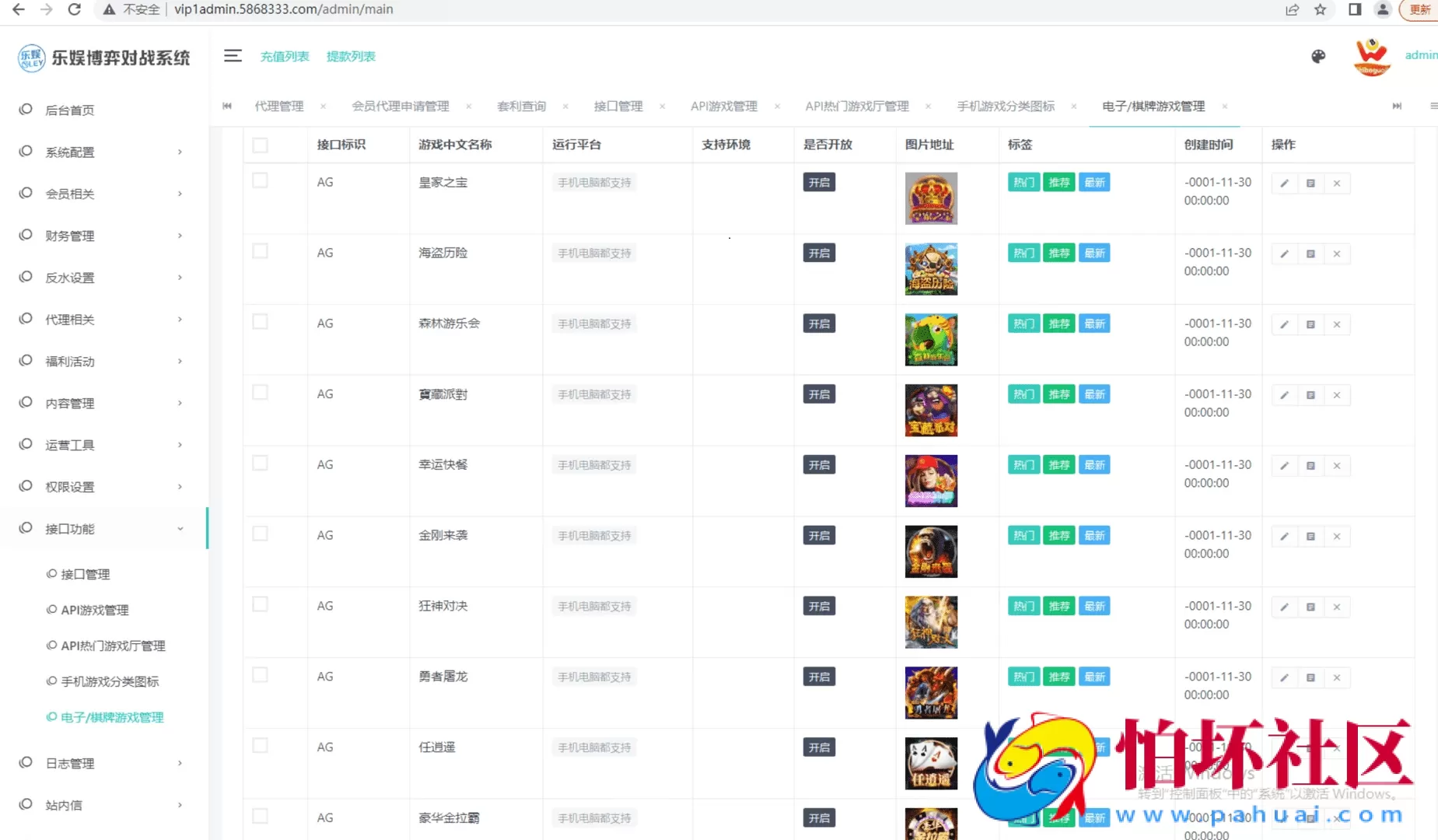The width and height of the screenshot is (1438, 840).
Task: Switch to the API游戏管理 tab
Action: click(x=722, y=106)
